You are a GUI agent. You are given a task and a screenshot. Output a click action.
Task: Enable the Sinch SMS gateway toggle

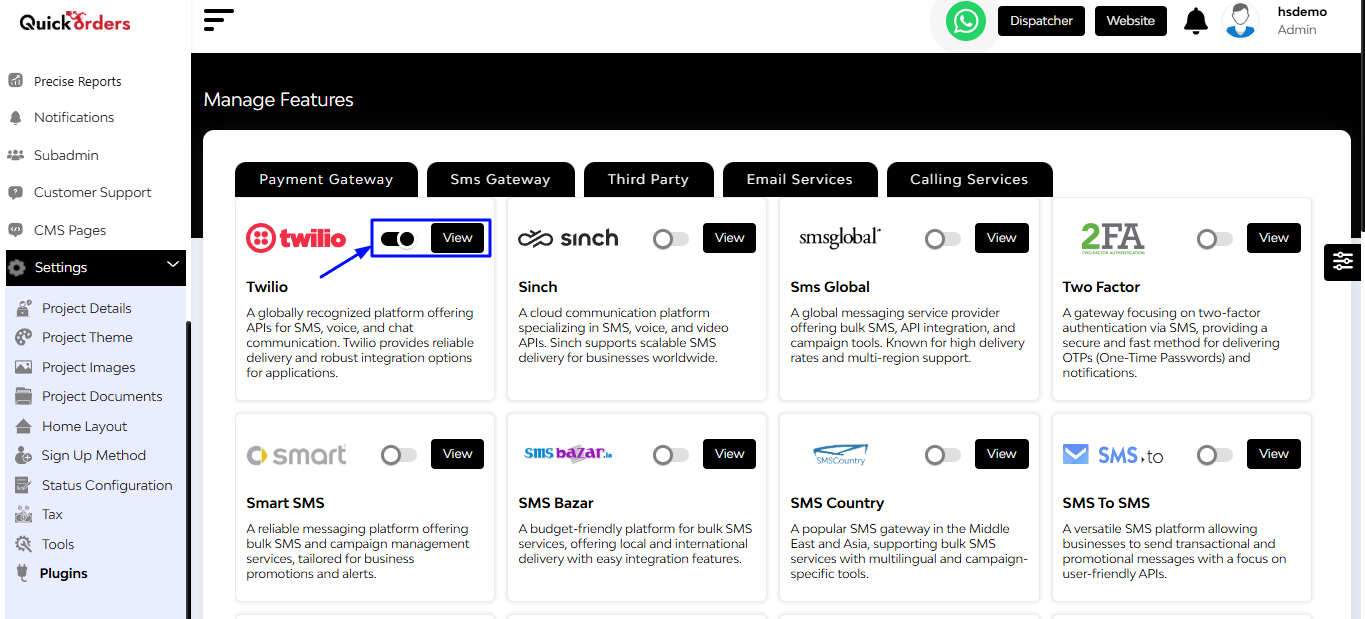click(x=671, y=239)
